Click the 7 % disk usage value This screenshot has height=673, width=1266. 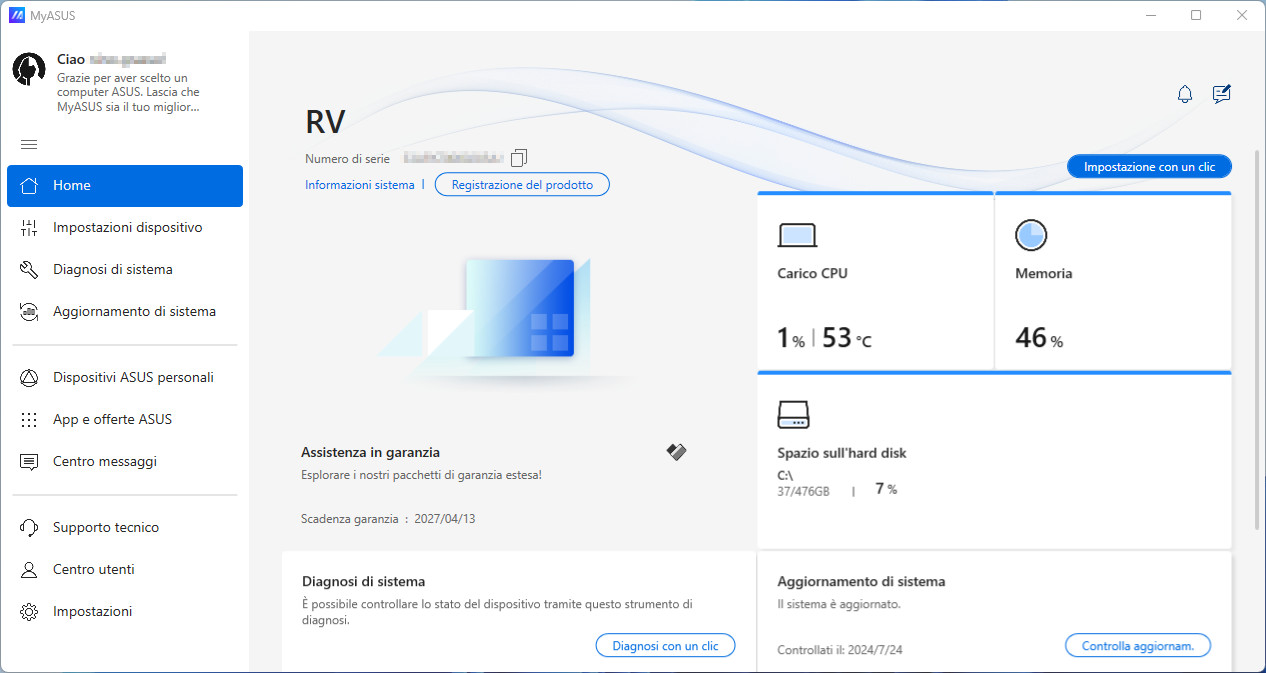[x=886, y=489]
